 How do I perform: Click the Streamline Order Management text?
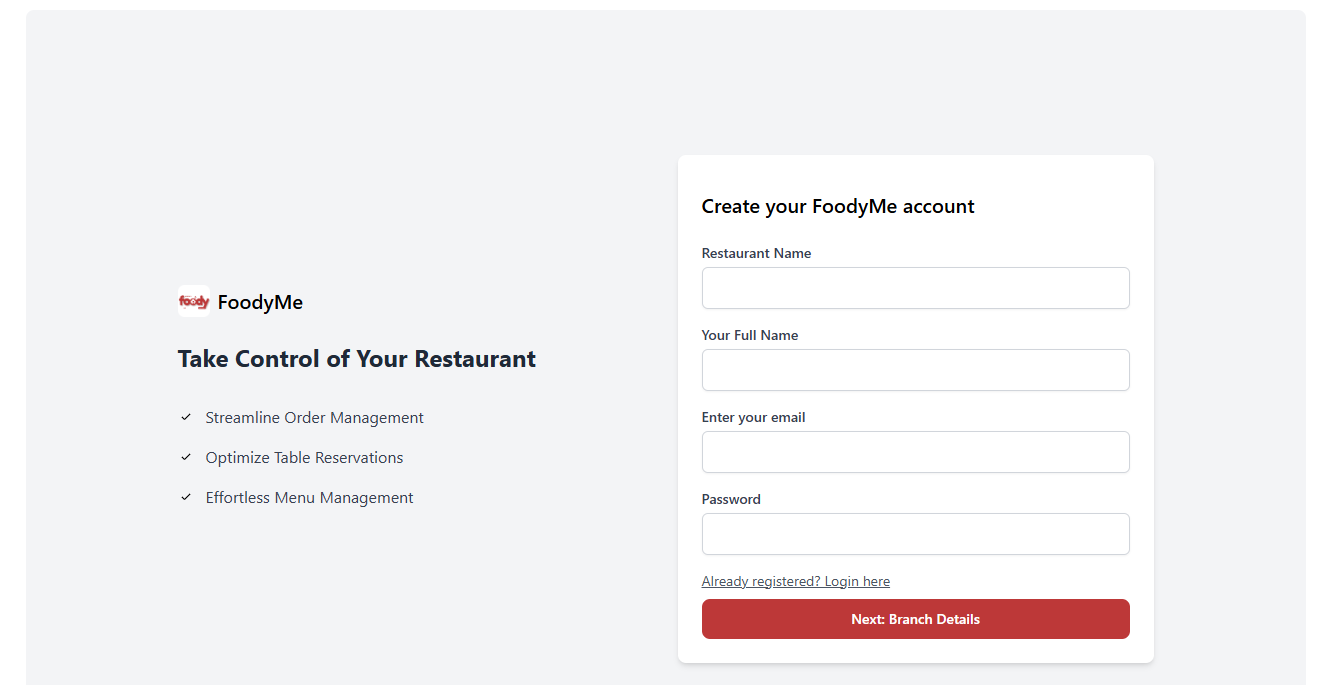(x=315, y=418)
